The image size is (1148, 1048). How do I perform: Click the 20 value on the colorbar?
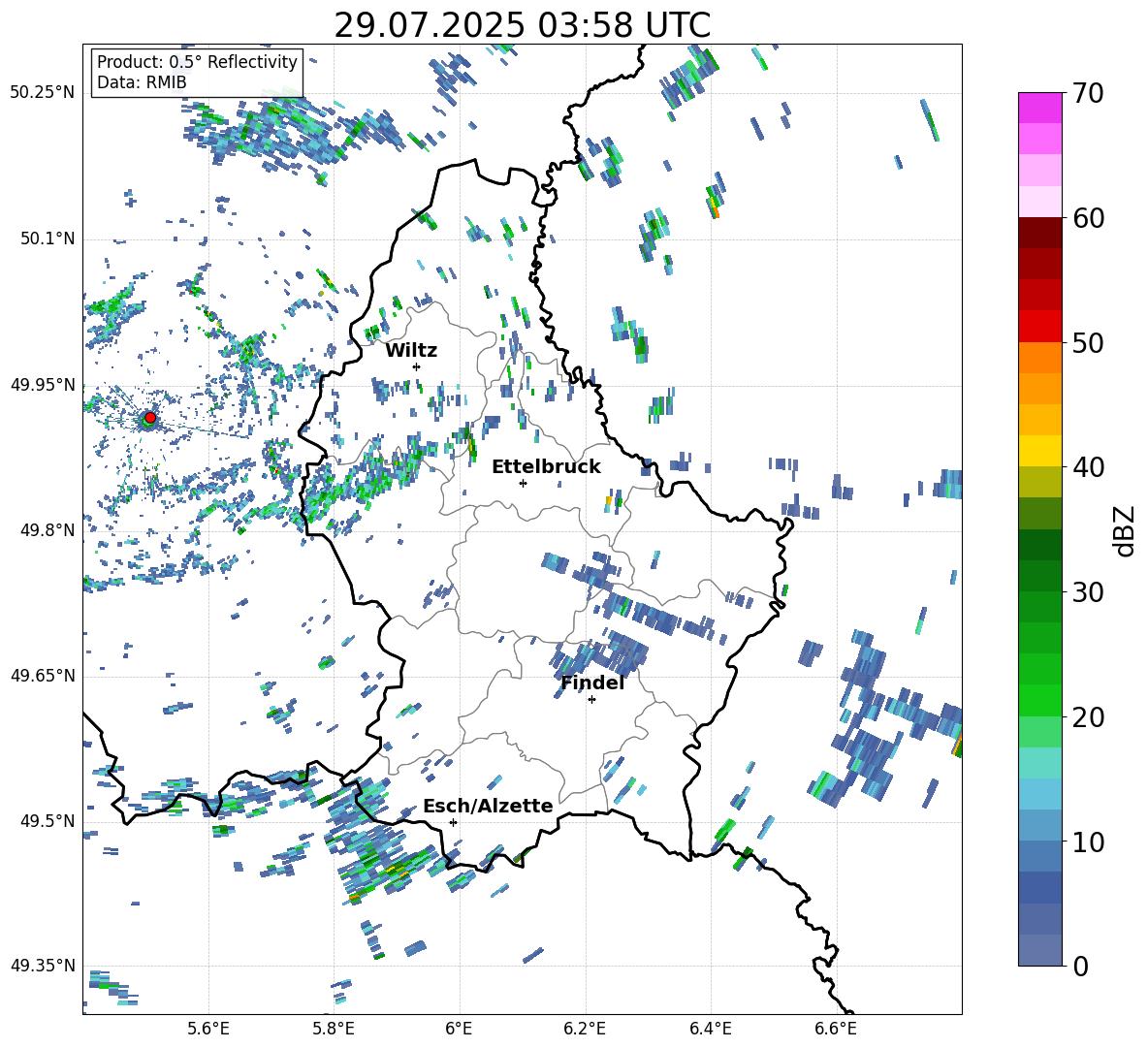1088,716
